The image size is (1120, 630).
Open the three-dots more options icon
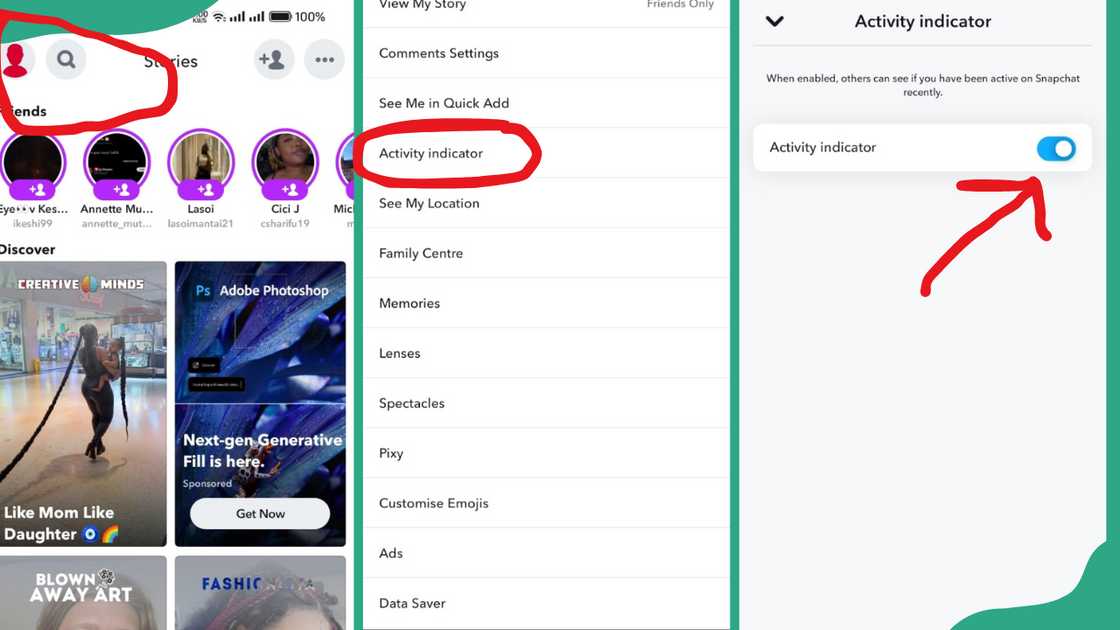(324, 59)
